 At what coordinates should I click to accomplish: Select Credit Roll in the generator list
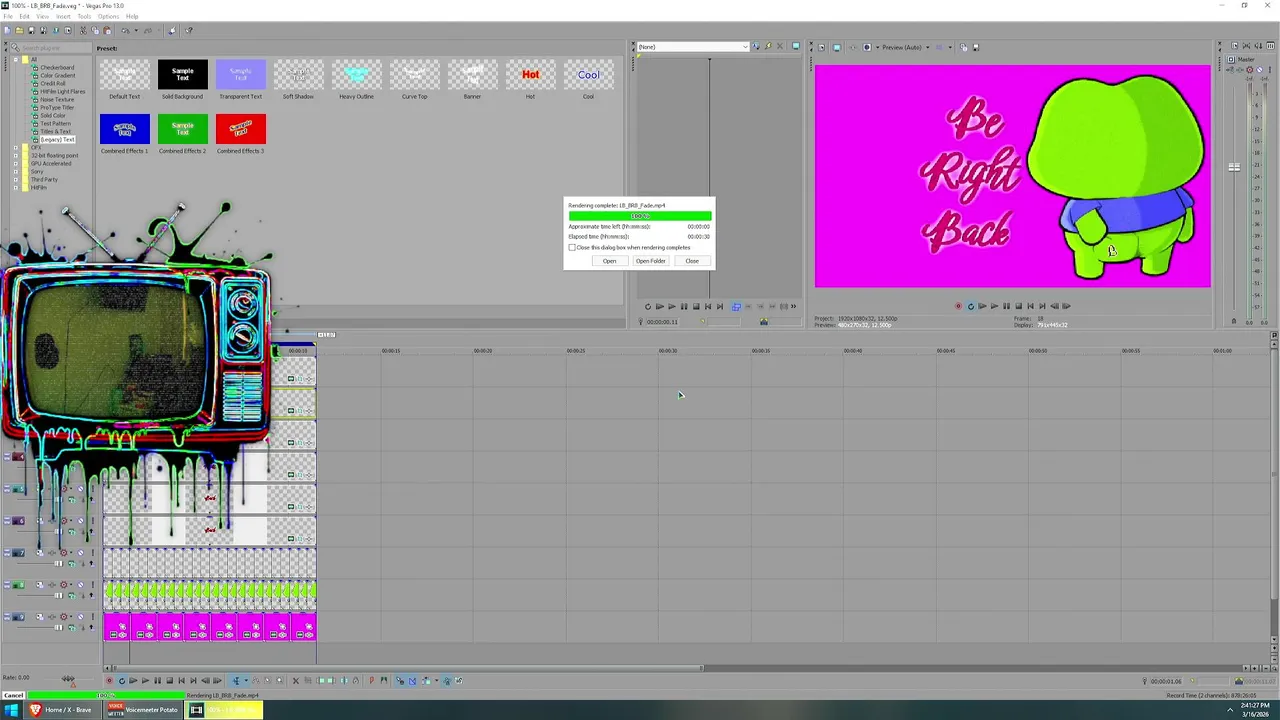click(53, 84)
